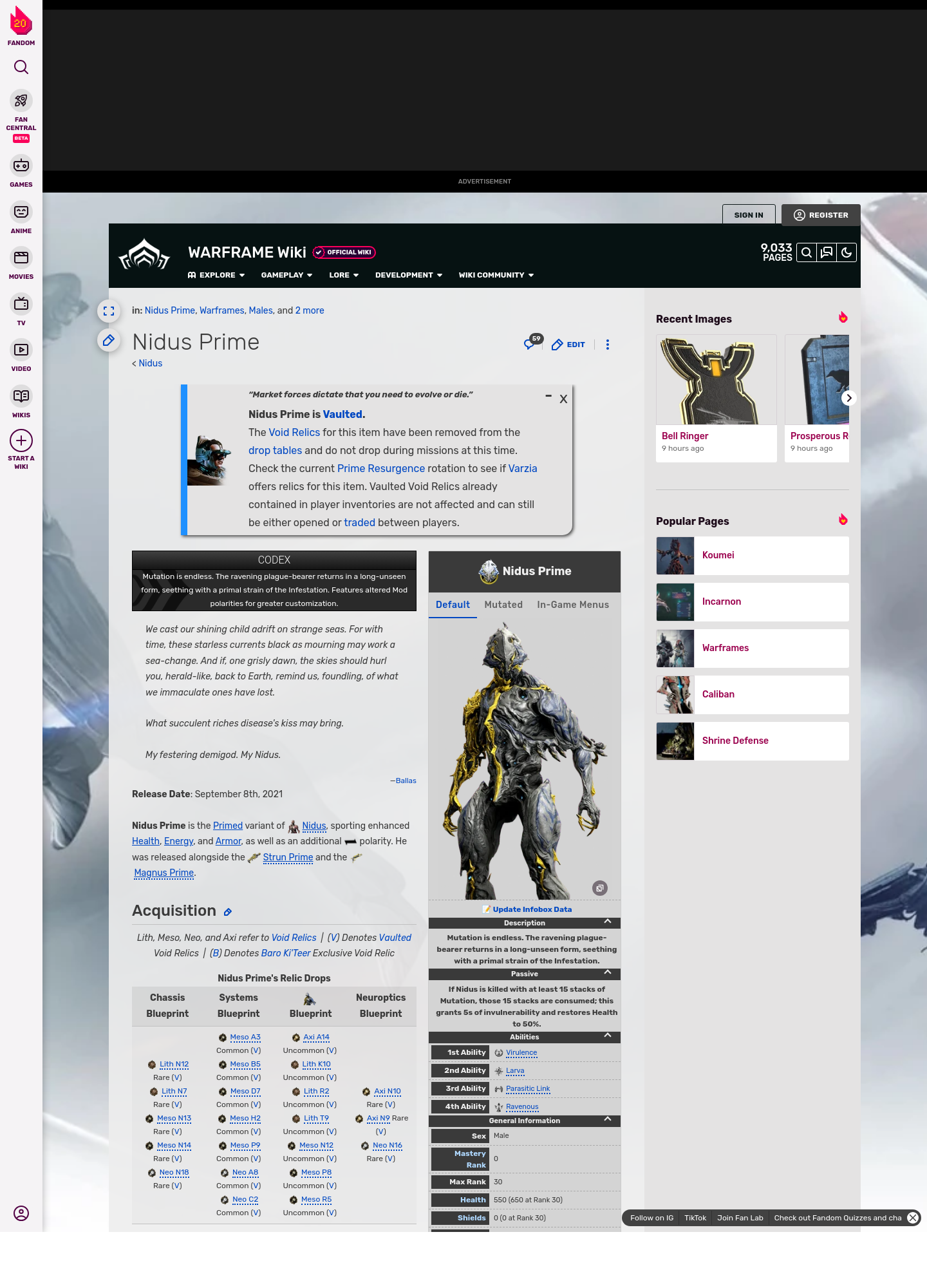Open the Games controller icon
The height and width of the screenshot is (1288, 927).
[21, 166]
